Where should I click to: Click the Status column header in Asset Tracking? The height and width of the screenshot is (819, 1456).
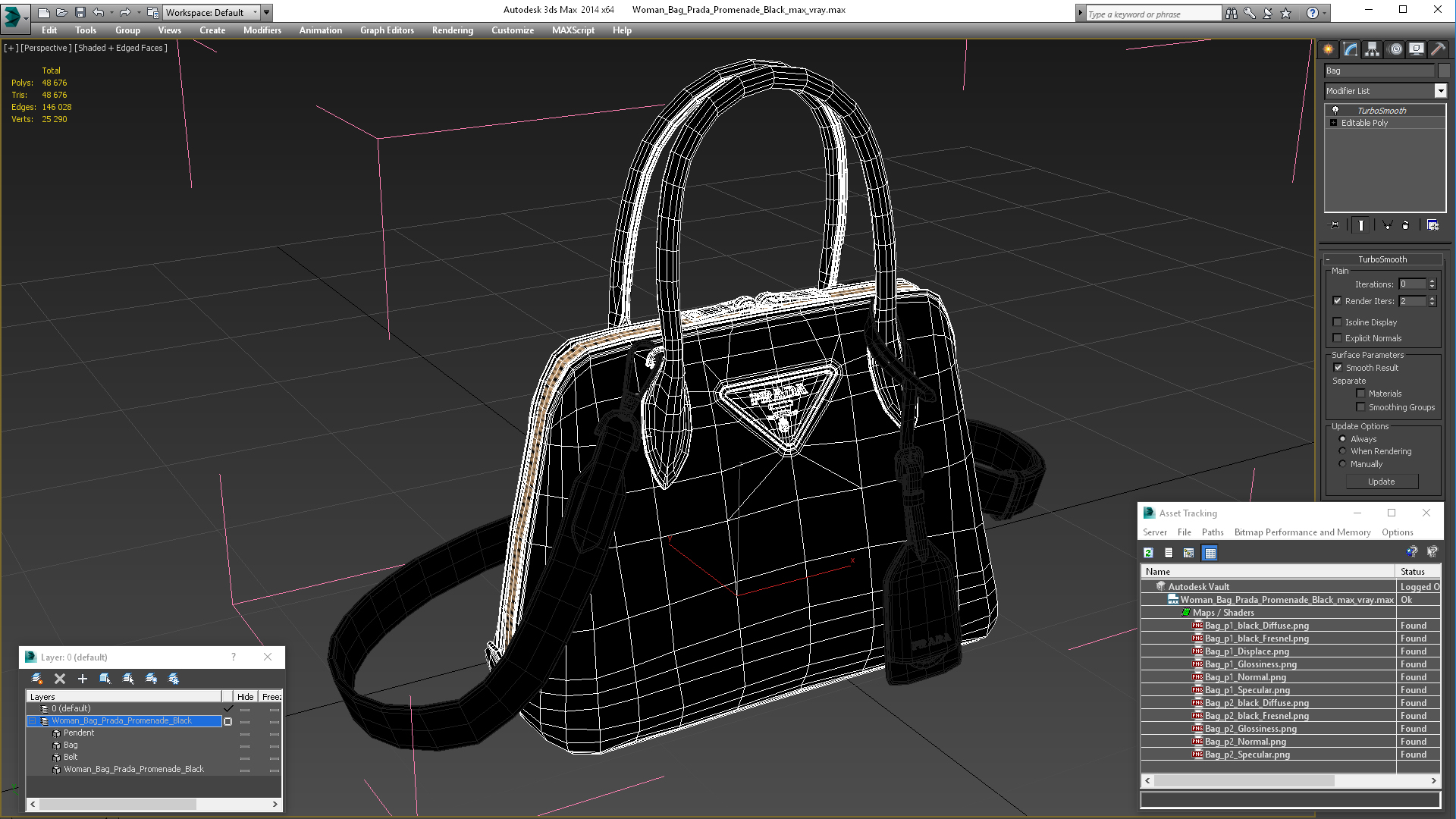[x=1417, y=572]
